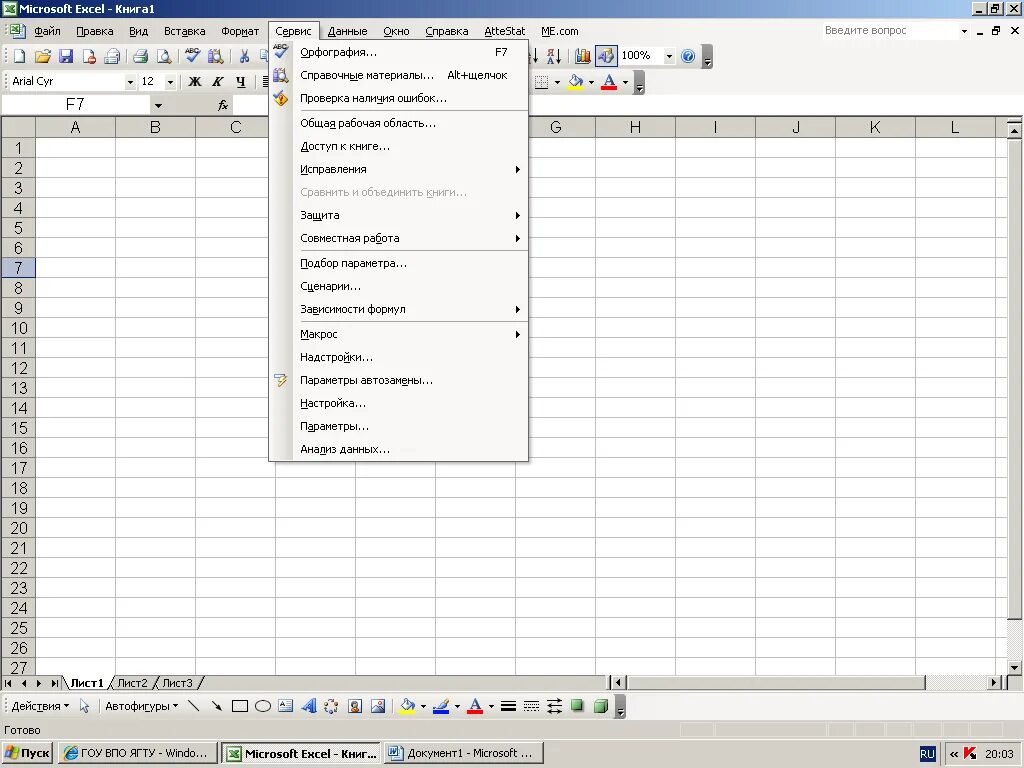Viewport: 1024px width, 768px height.
Task: Insert a Text Box from Drawing toolbar
Action: (285, 706)
